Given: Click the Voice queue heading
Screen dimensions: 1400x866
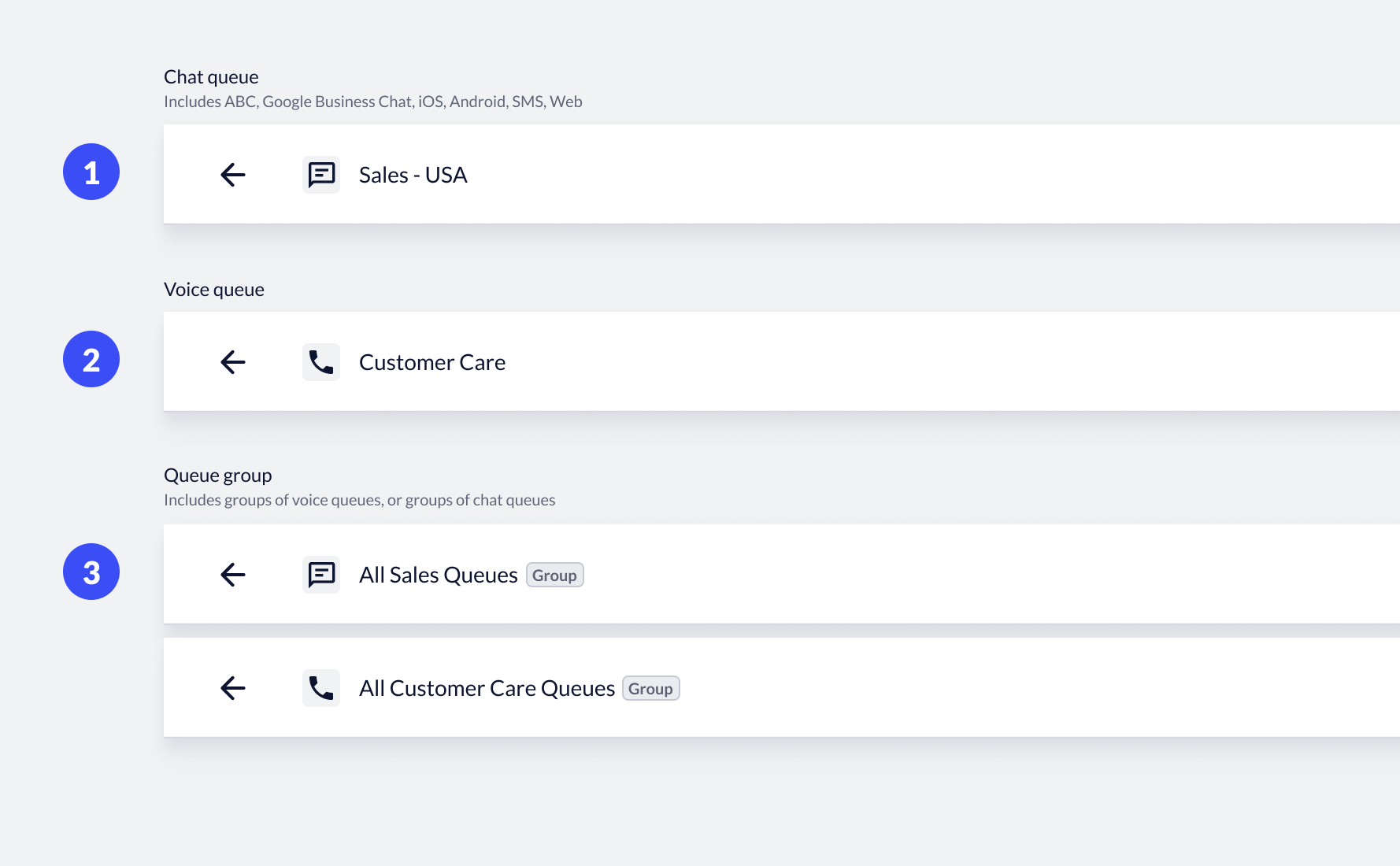Looking at the screenshot, I should coord(214,290).
